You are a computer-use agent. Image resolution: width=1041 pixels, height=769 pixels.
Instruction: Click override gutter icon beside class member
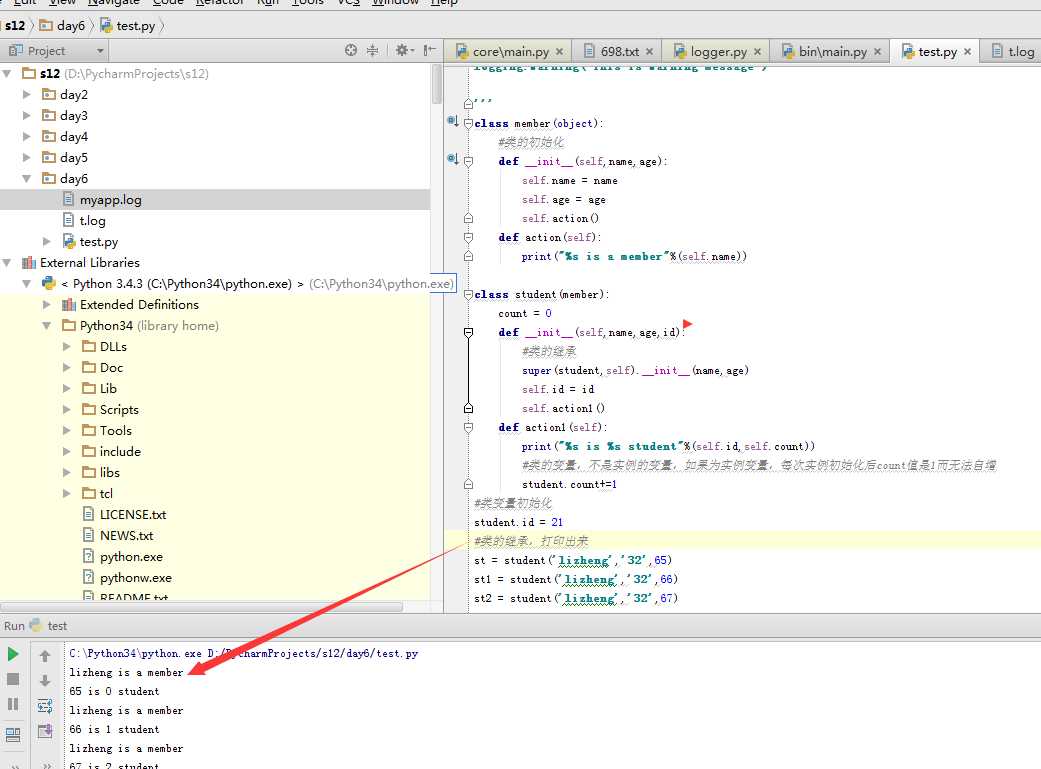(453, 122)
